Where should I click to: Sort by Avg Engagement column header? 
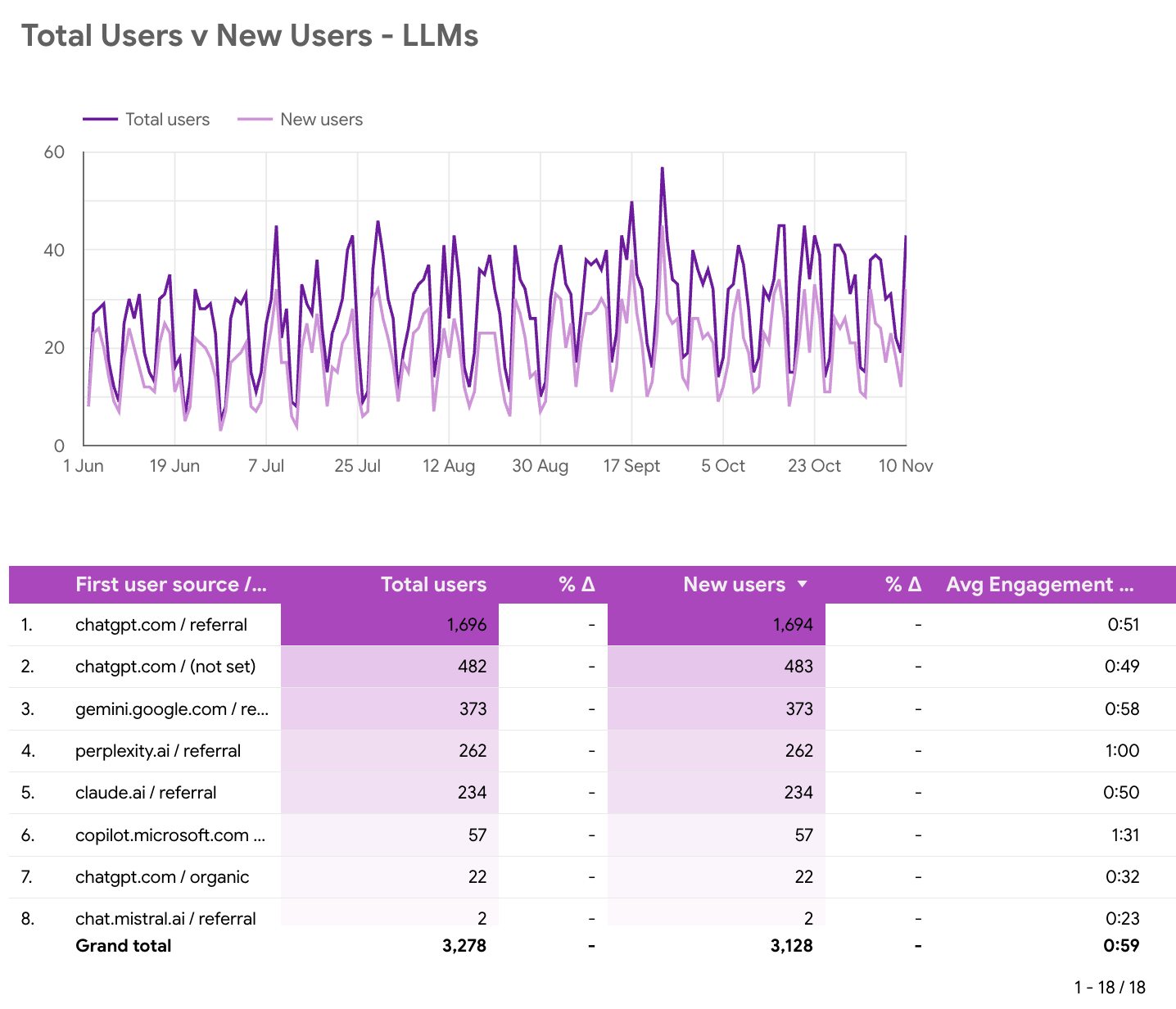point(1040,585)
